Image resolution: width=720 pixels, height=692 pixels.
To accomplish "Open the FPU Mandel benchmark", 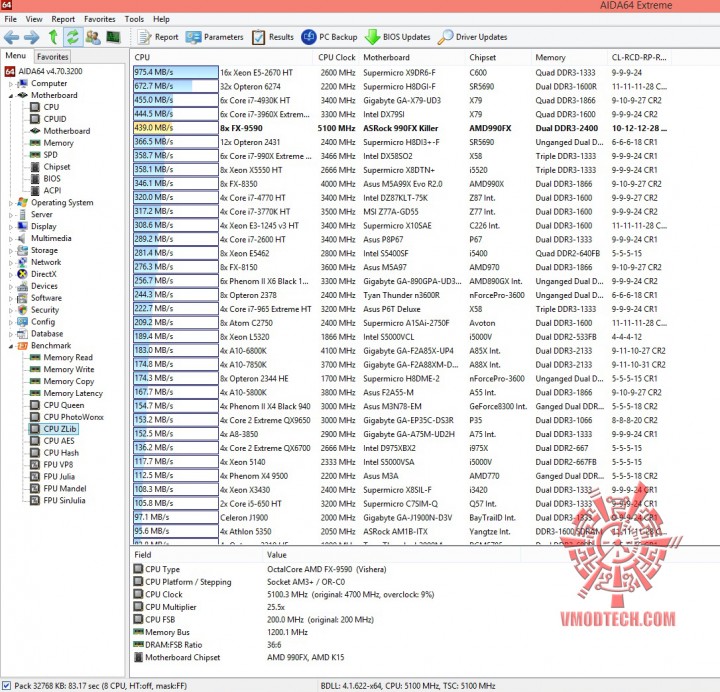I will pyautogui.click(x=58, y=489).
